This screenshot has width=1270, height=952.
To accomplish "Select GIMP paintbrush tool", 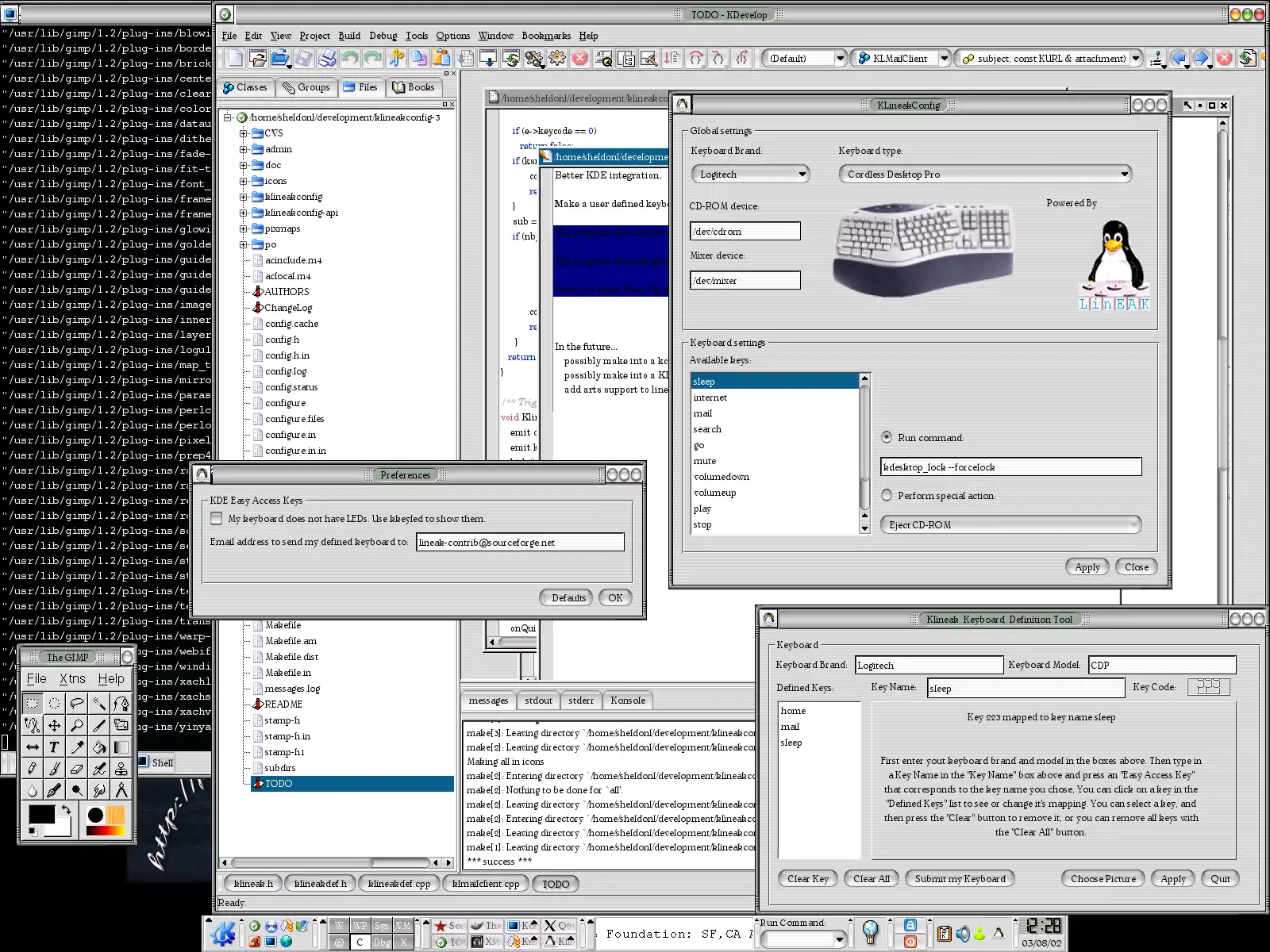I will tap(54, 768).
